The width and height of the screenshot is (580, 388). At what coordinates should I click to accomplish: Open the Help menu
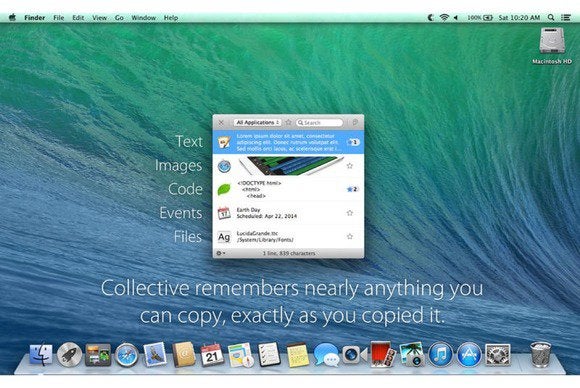coord(171,17)
